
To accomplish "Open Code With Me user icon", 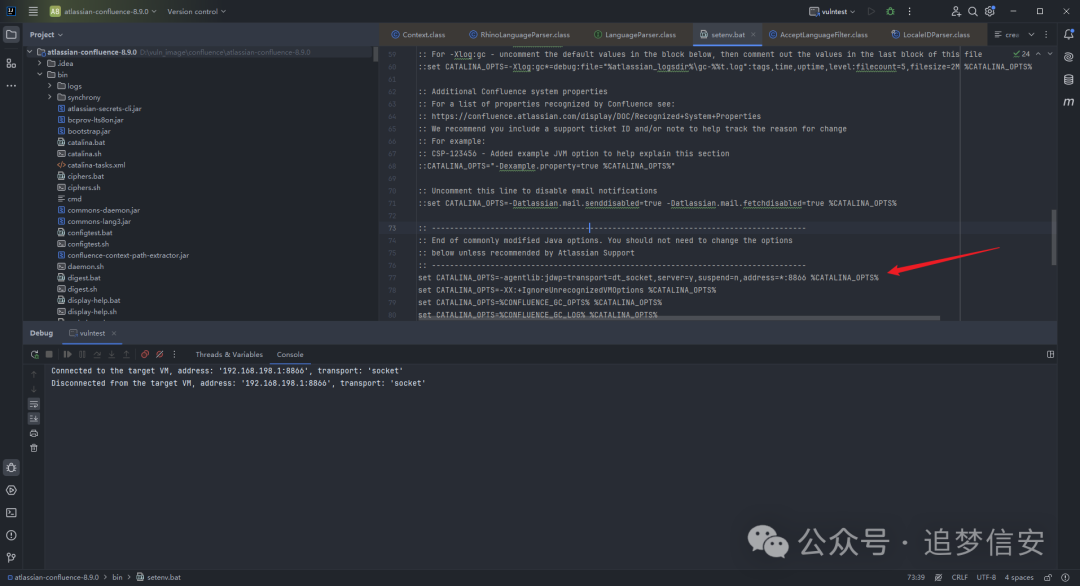I will click(x=955, y=12).
